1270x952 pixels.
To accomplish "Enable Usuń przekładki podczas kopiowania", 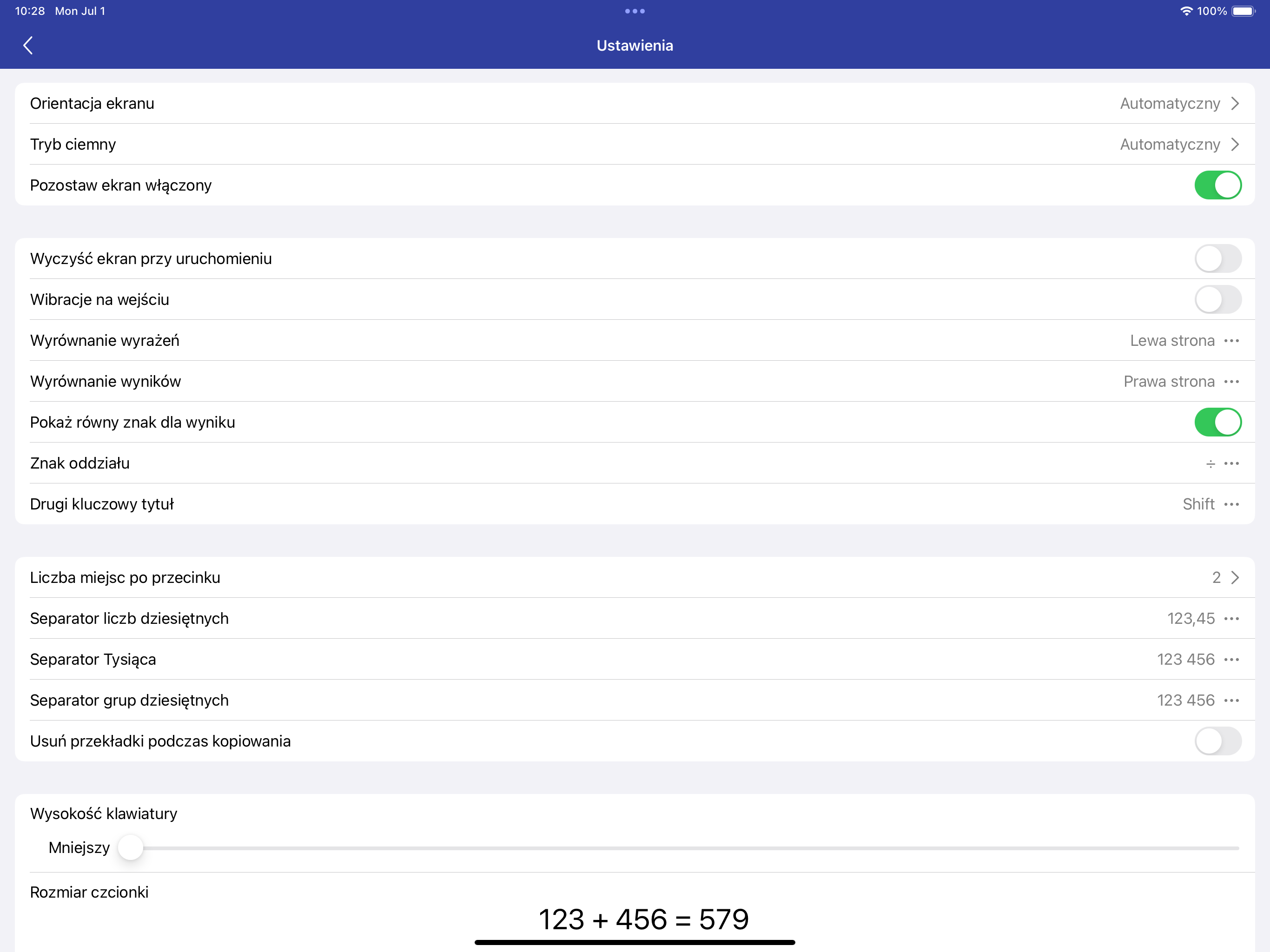I will [x=1218, y=740].
